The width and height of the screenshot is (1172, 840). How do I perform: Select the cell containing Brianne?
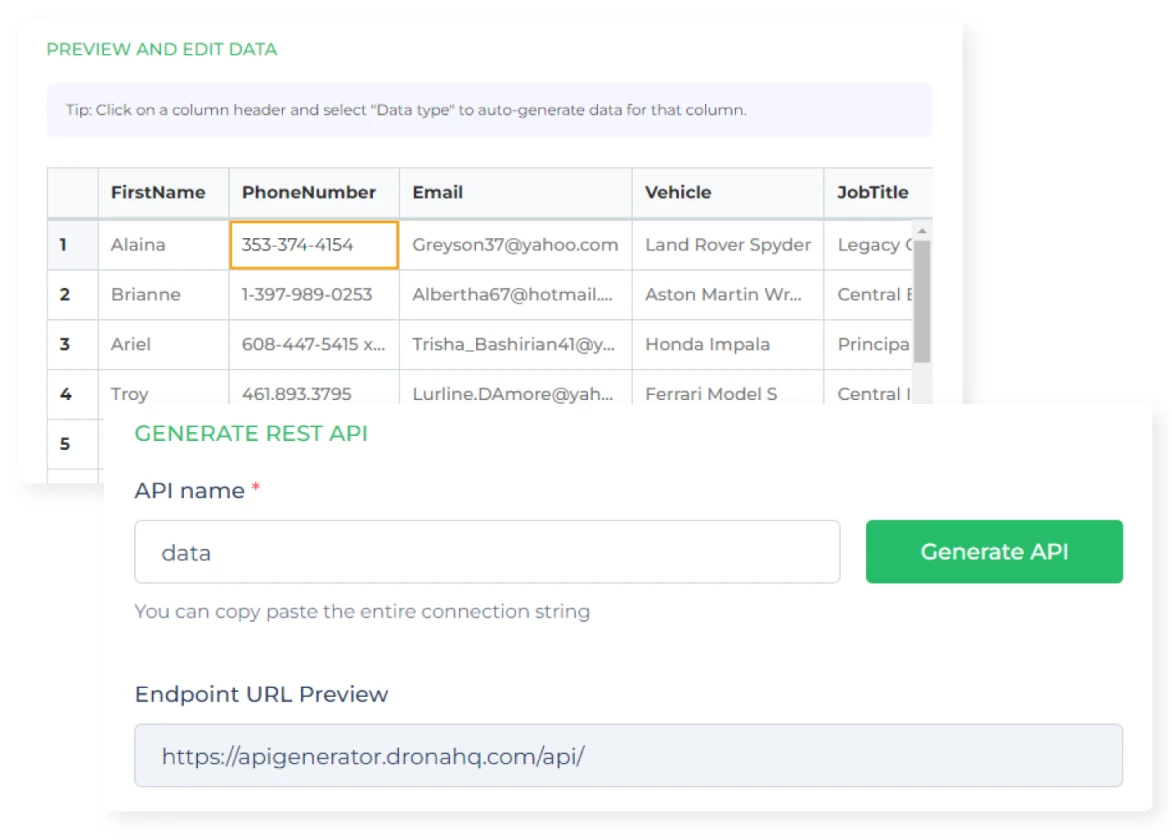pos(163,294)
